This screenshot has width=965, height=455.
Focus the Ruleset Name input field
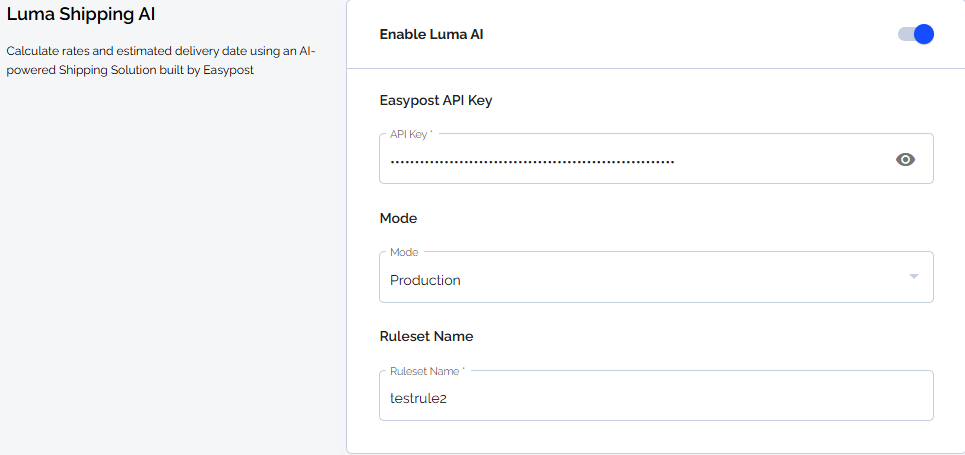656,395
